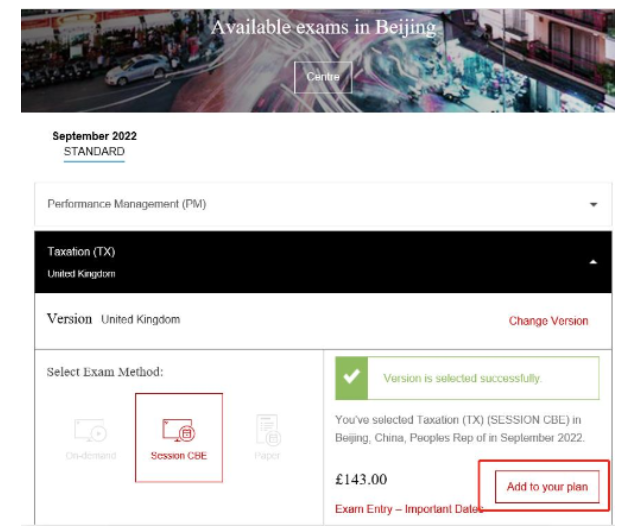Viewport: 632px width, 531px height.
Task: Click the Centre button on the banner
Action: click(x=322, y=77)
